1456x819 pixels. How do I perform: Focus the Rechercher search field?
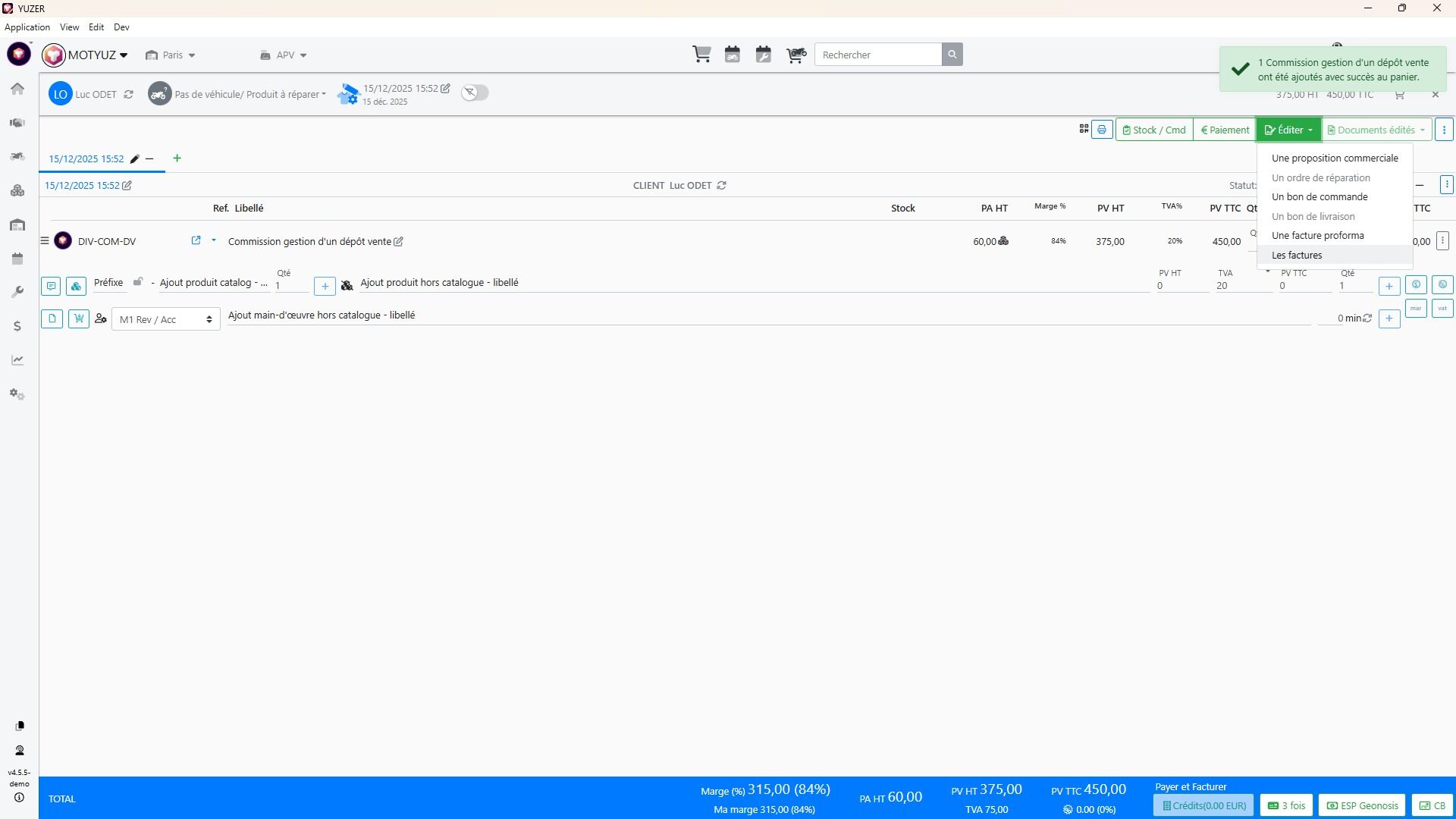878,55
